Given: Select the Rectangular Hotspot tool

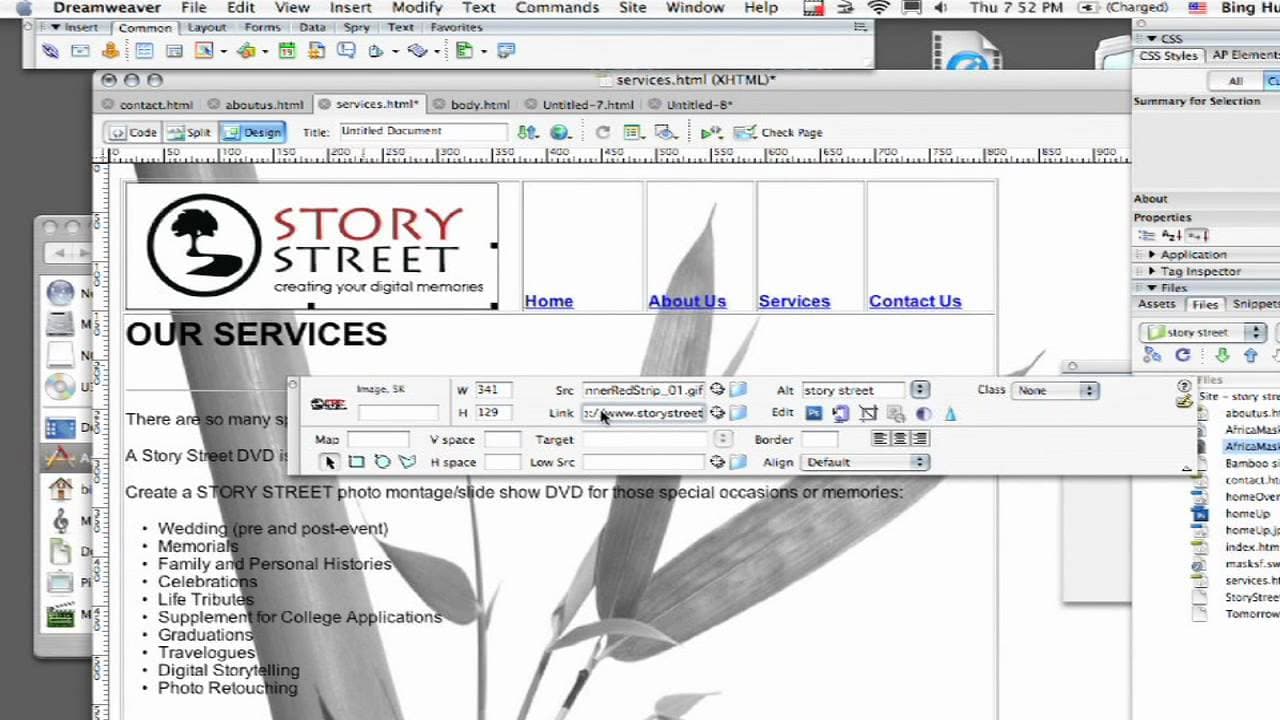Looking at the screenshot, I should pyautogui.click(x=356, y=462).
